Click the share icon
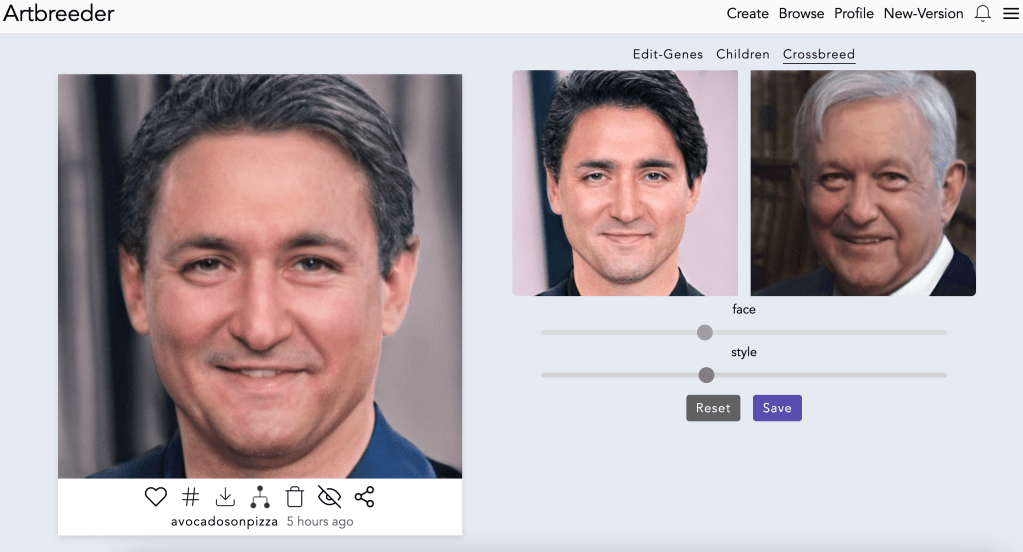This screenshot has width=1023, height=552. click(x=364, y=496)
